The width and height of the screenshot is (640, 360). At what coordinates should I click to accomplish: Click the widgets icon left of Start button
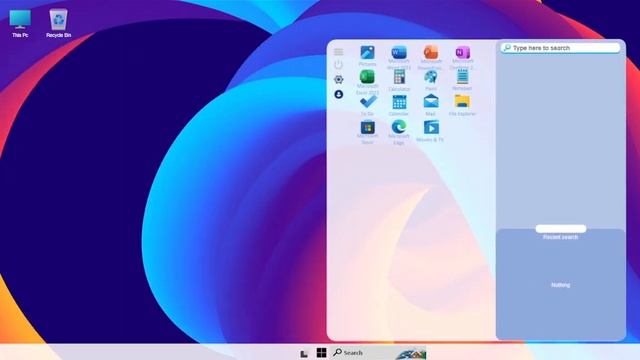(304, 353)
